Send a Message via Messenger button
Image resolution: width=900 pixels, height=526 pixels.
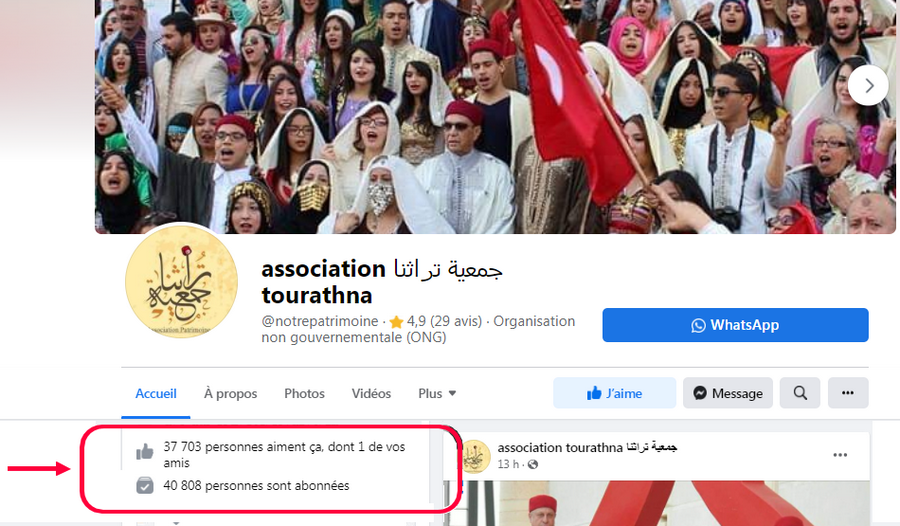pyautogui.click(x=727, y=393)
